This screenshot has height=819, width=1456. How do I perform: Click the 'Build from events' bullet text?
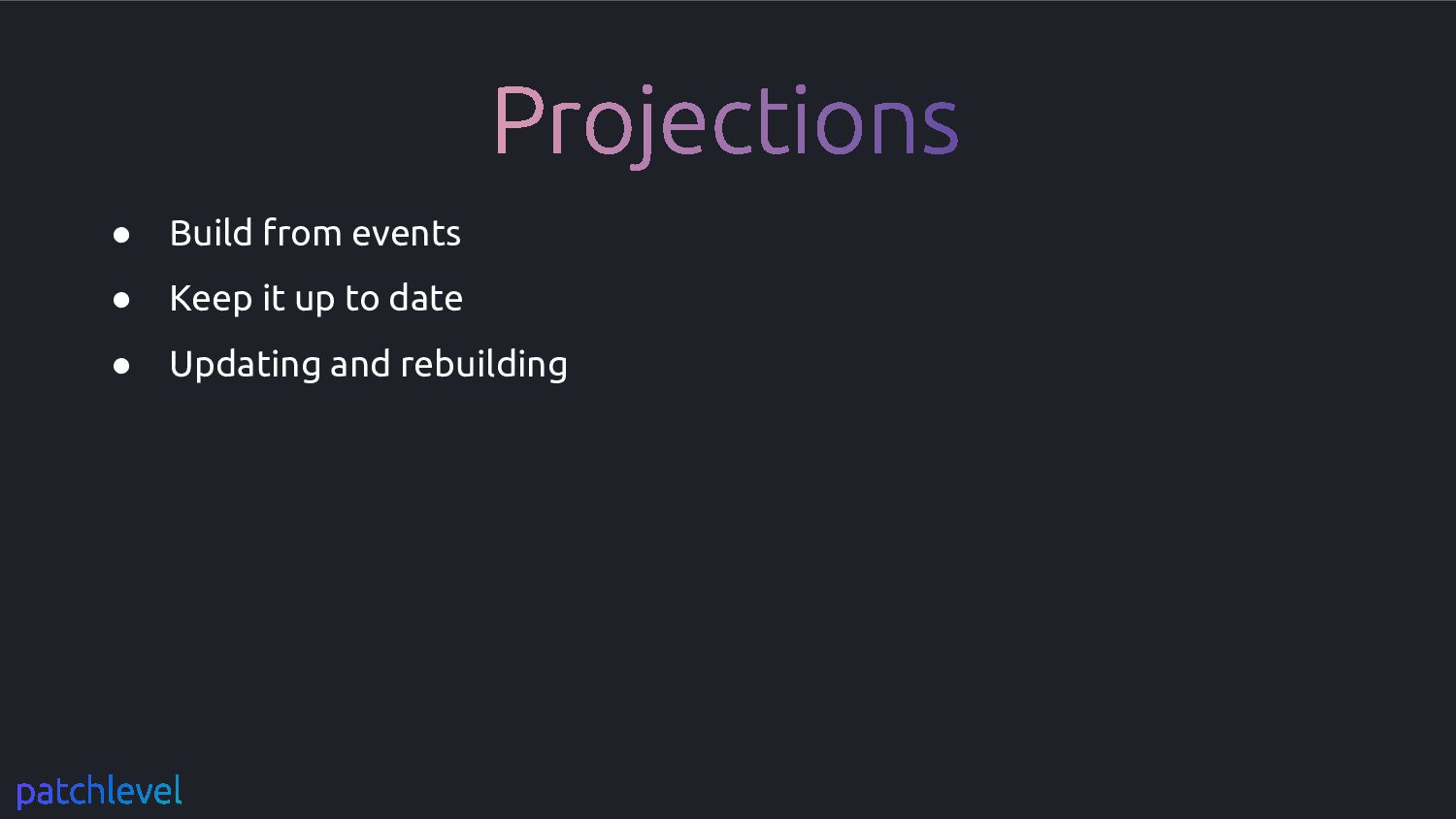(315, 233)
